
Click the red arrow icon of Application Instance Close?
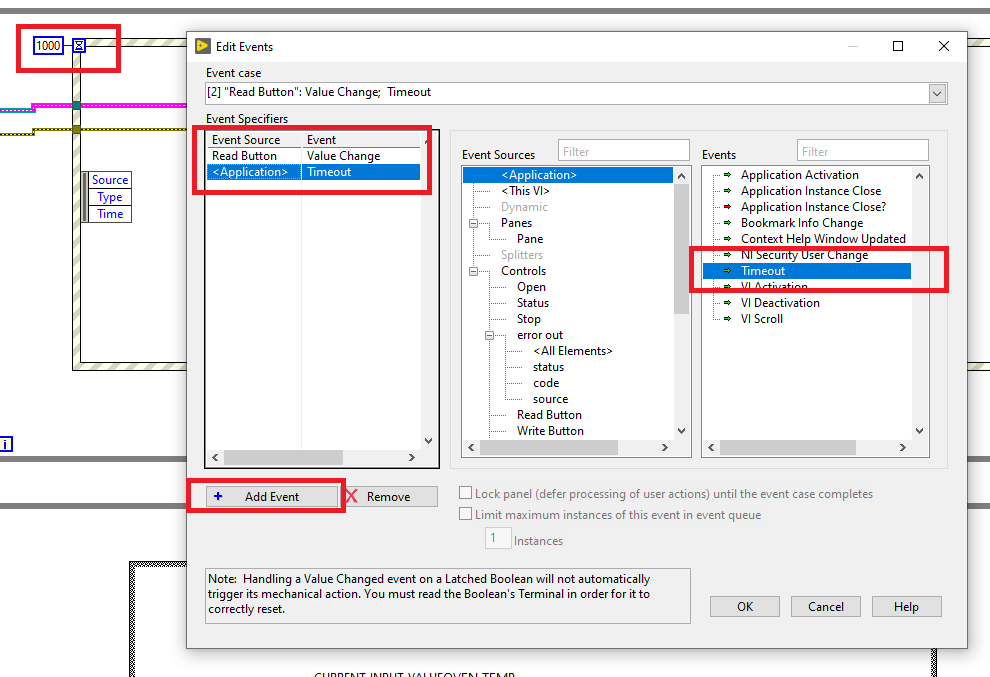[x=727, y=207]
